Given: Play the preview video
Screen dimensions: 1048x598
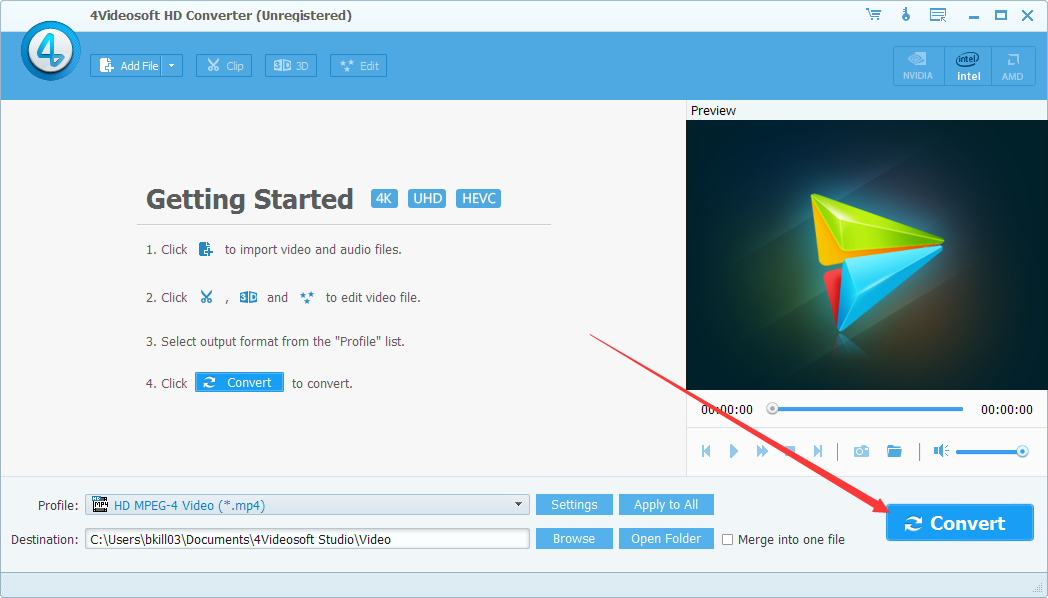Looking at the screenshot, I should 734,451.
